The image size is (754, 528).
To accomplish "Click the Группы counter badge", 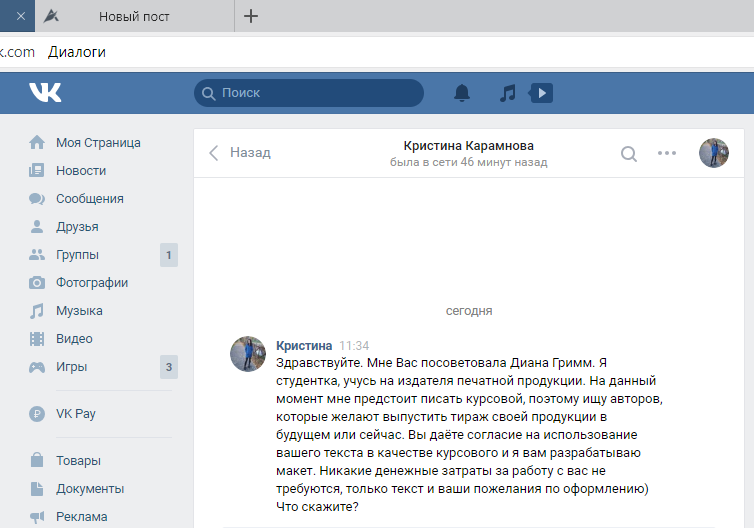I will tap(169, 255).
